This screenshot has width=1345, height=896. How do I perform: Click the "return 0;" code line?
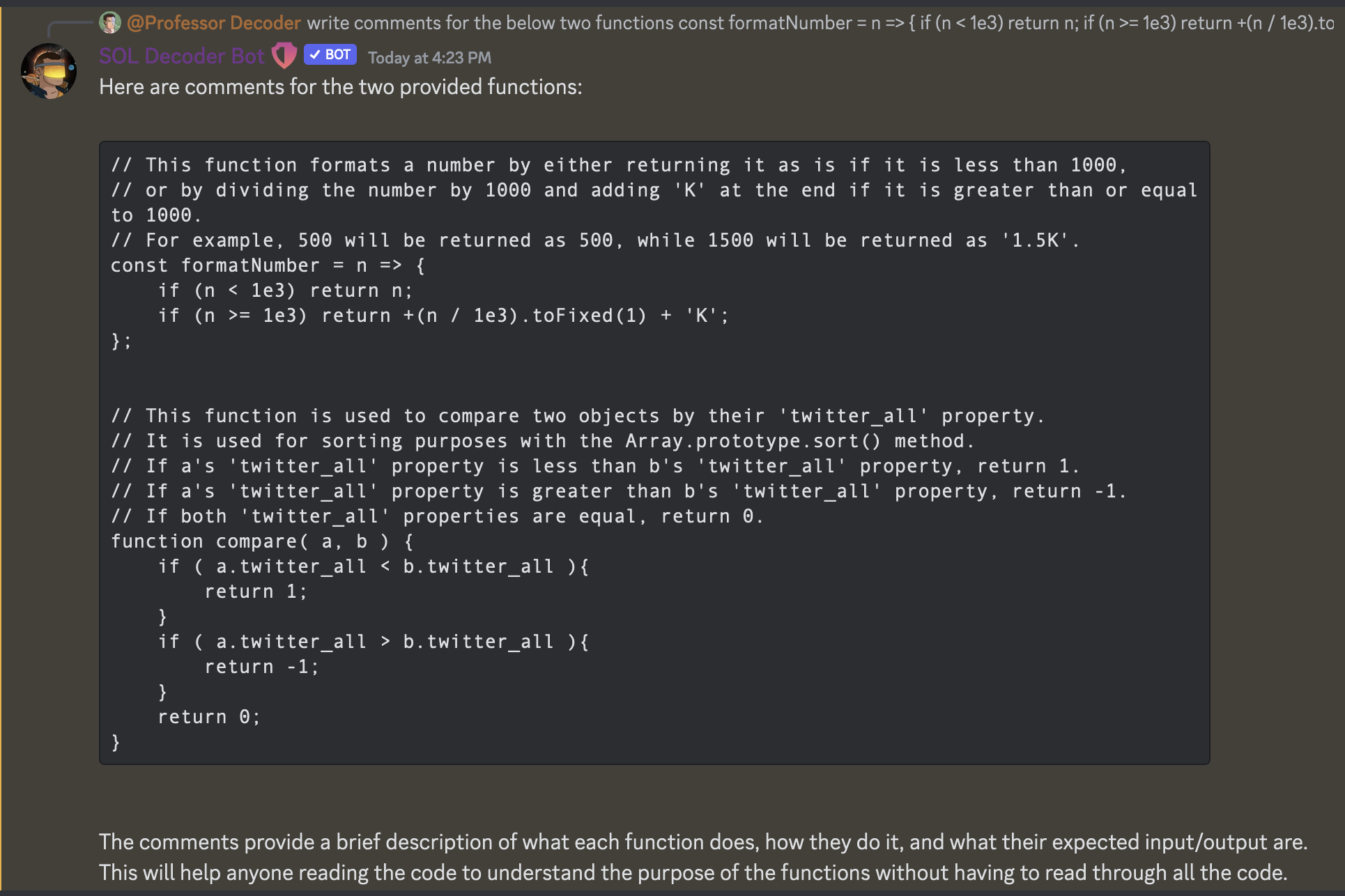coord(208,717)
